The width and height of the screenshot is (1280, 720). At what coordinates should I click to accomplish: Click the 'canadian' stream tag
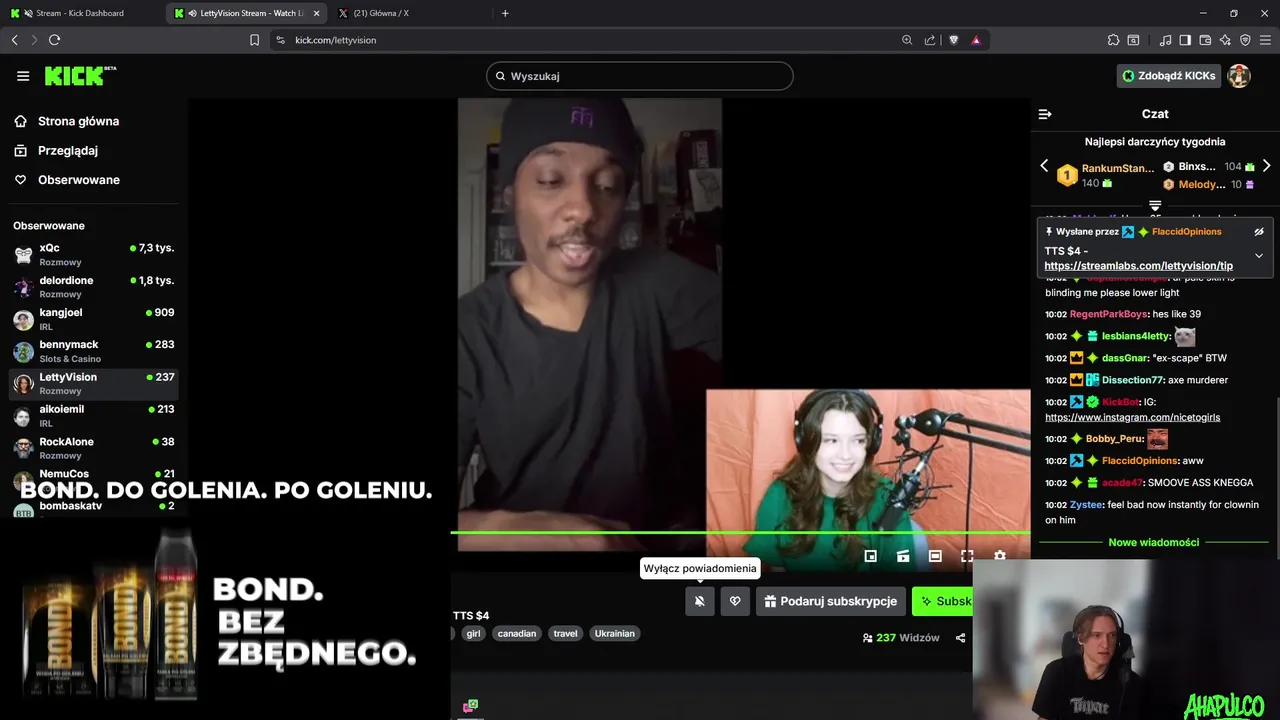pyautogui.click(x=517, y=633)
